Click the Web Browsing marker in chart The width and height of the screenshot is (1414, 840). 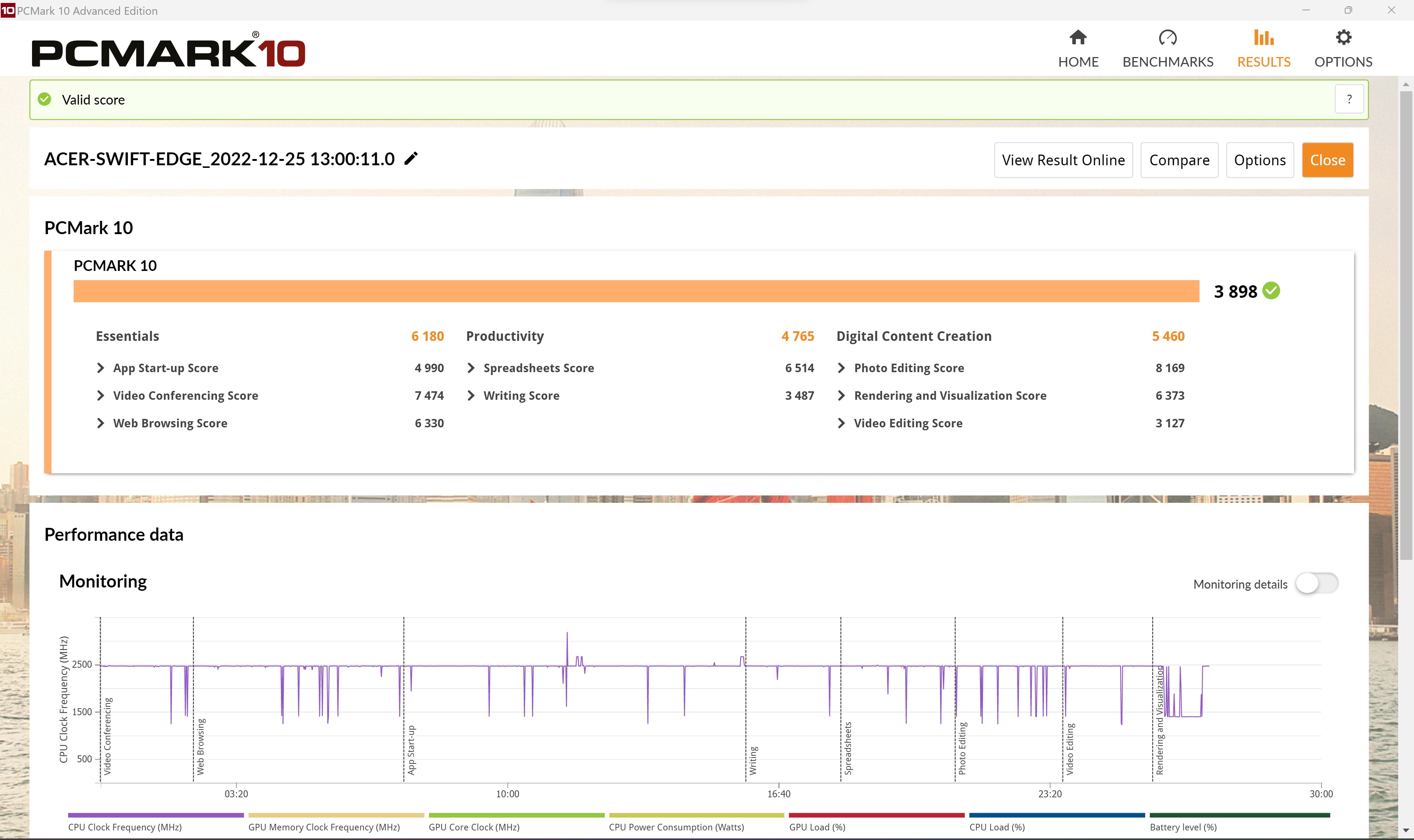click(x=200, y=747)
